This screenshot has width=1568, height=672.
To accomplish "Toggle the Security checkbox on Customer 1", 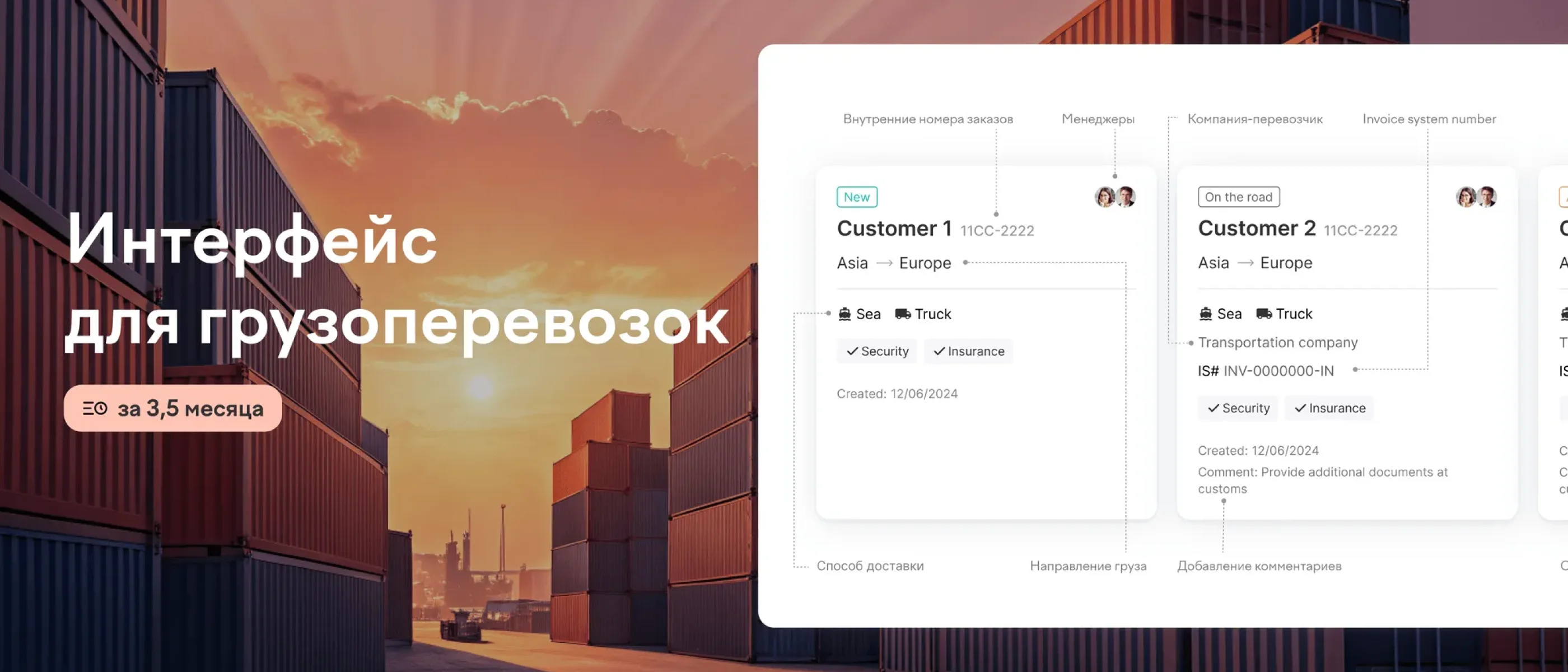I will pos(876,351).
